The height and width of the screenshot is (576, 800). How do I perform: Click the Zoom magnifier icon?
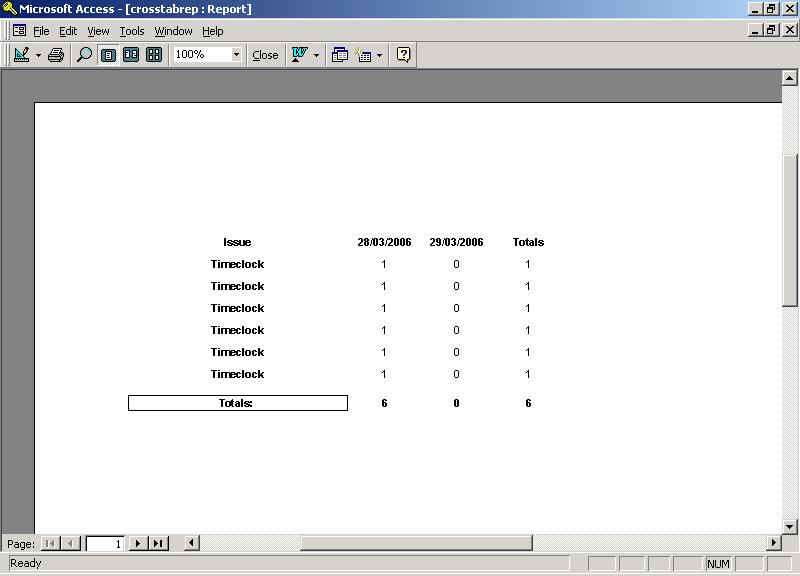84,55
